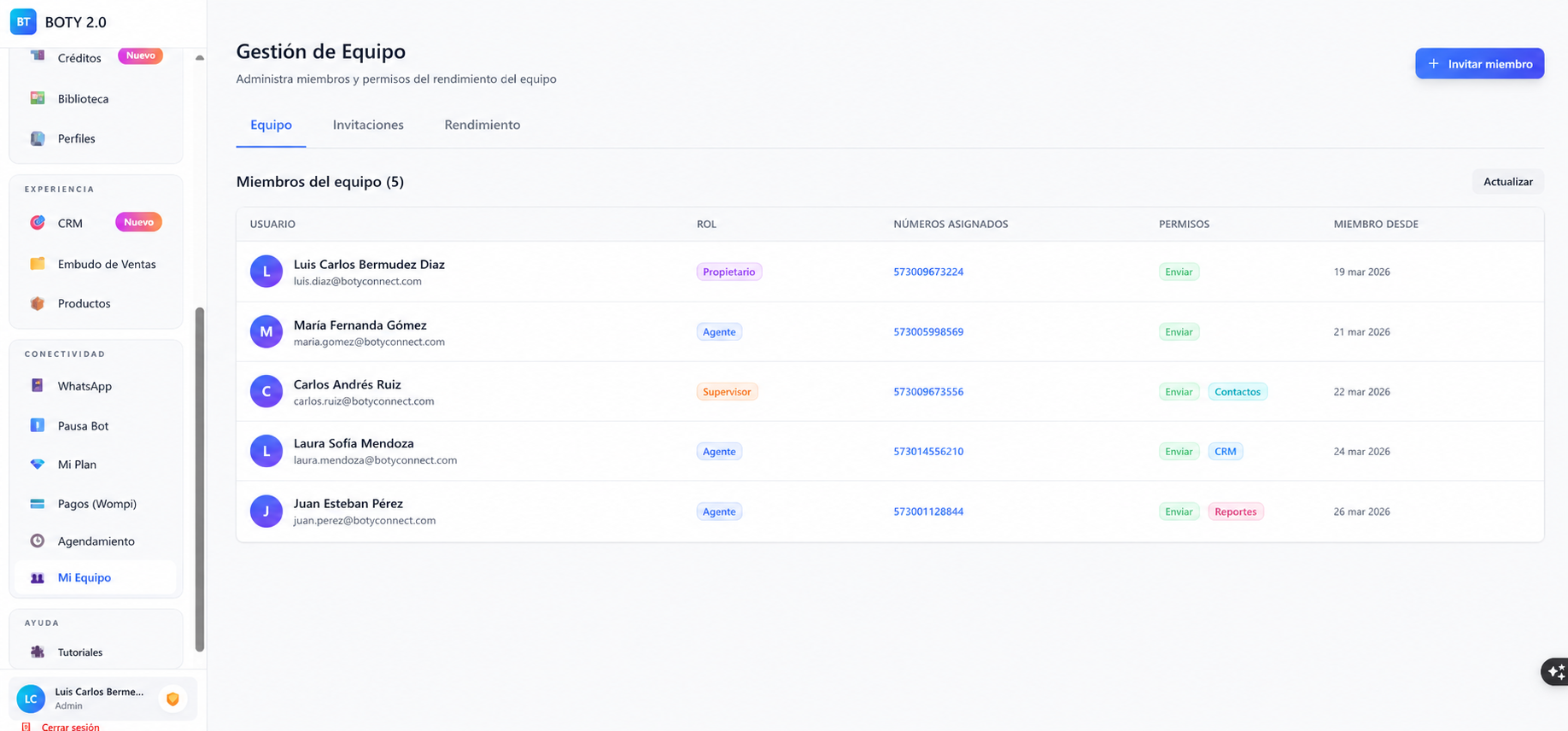Open phone number 573005998569
Viewport: 1568px width, 731px height.
(x=928, y=331)
